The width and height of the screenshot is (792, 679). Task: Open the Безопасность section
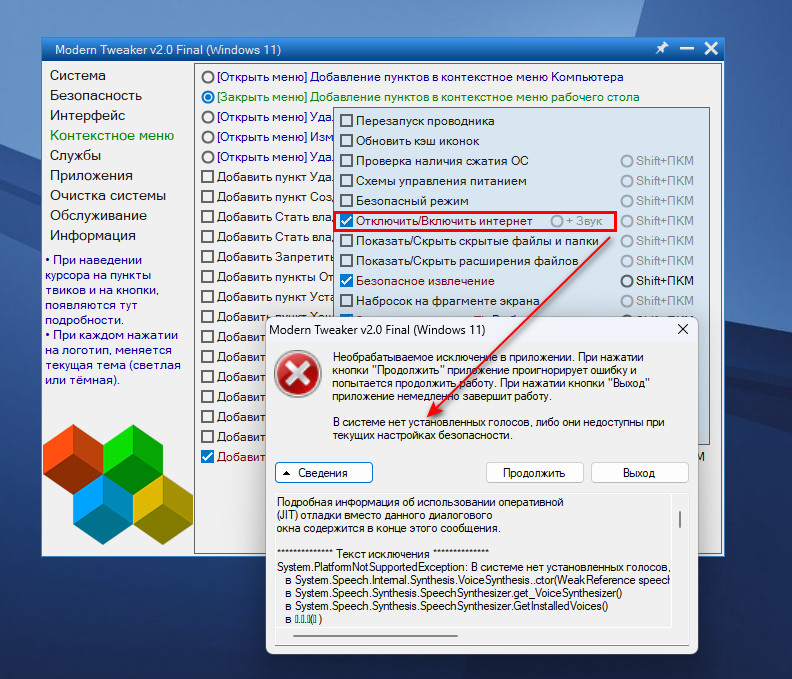pyautogui.click(x=96, y=96)
